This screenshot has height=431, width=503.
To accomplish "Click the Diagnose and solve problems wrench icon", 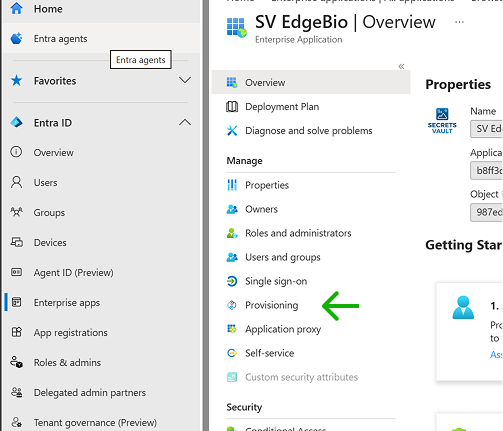I will coord(232,131).
